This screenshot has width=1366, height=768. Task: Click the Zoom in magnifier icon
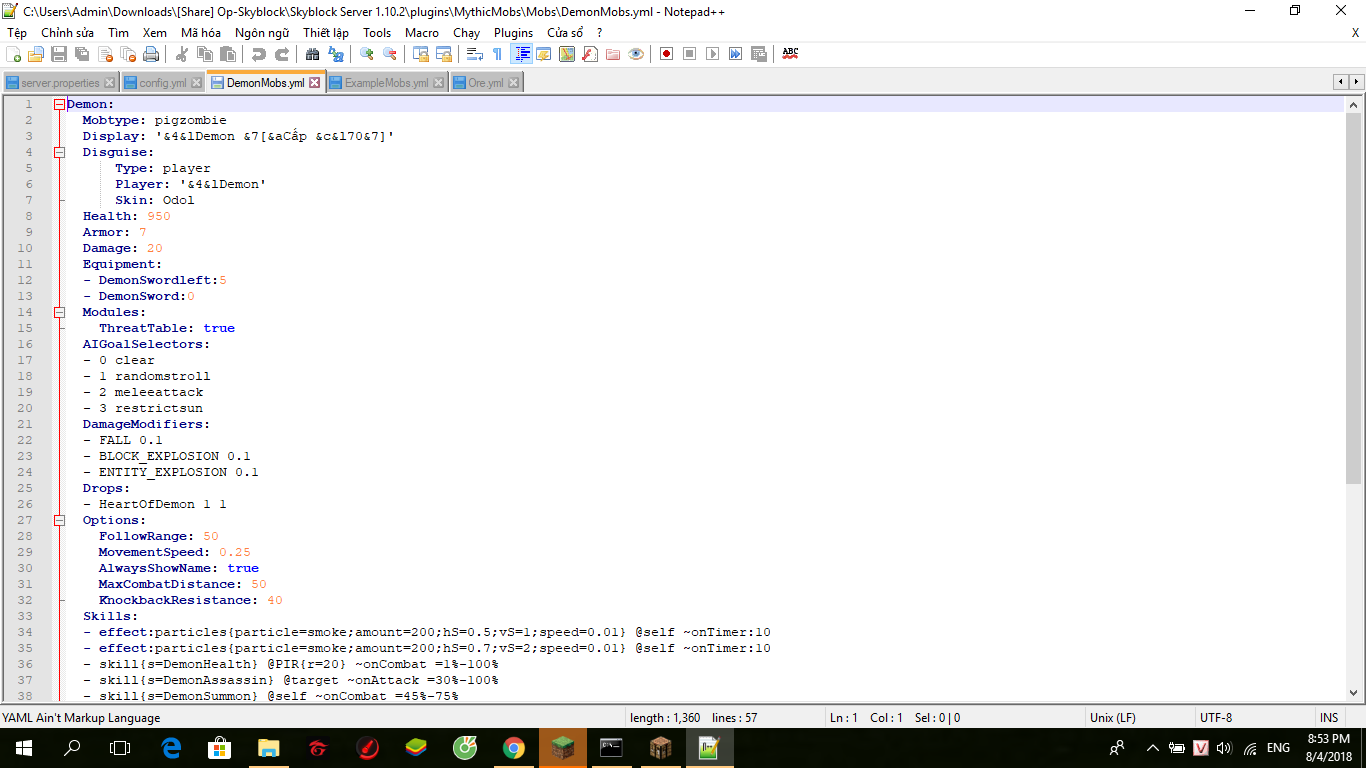point(367,54)
